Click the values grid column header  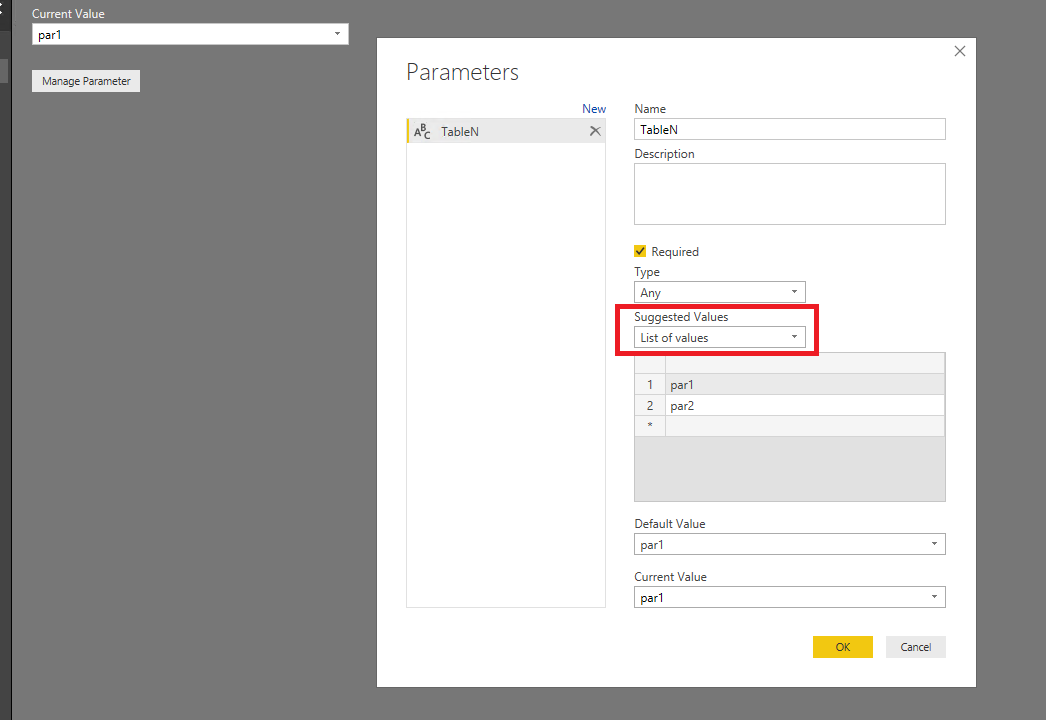805,364
